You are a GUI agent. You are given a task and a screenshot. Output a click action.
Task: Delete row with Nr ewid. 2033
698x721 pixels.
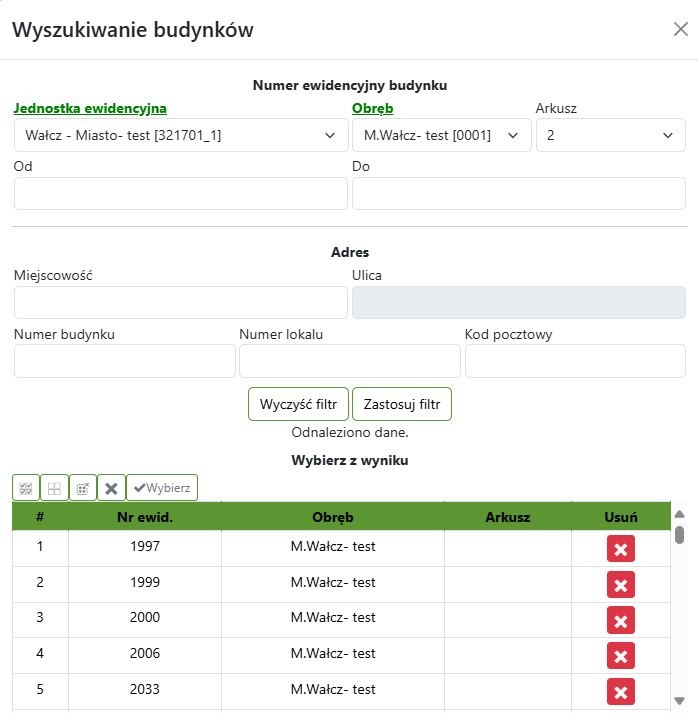620,691
